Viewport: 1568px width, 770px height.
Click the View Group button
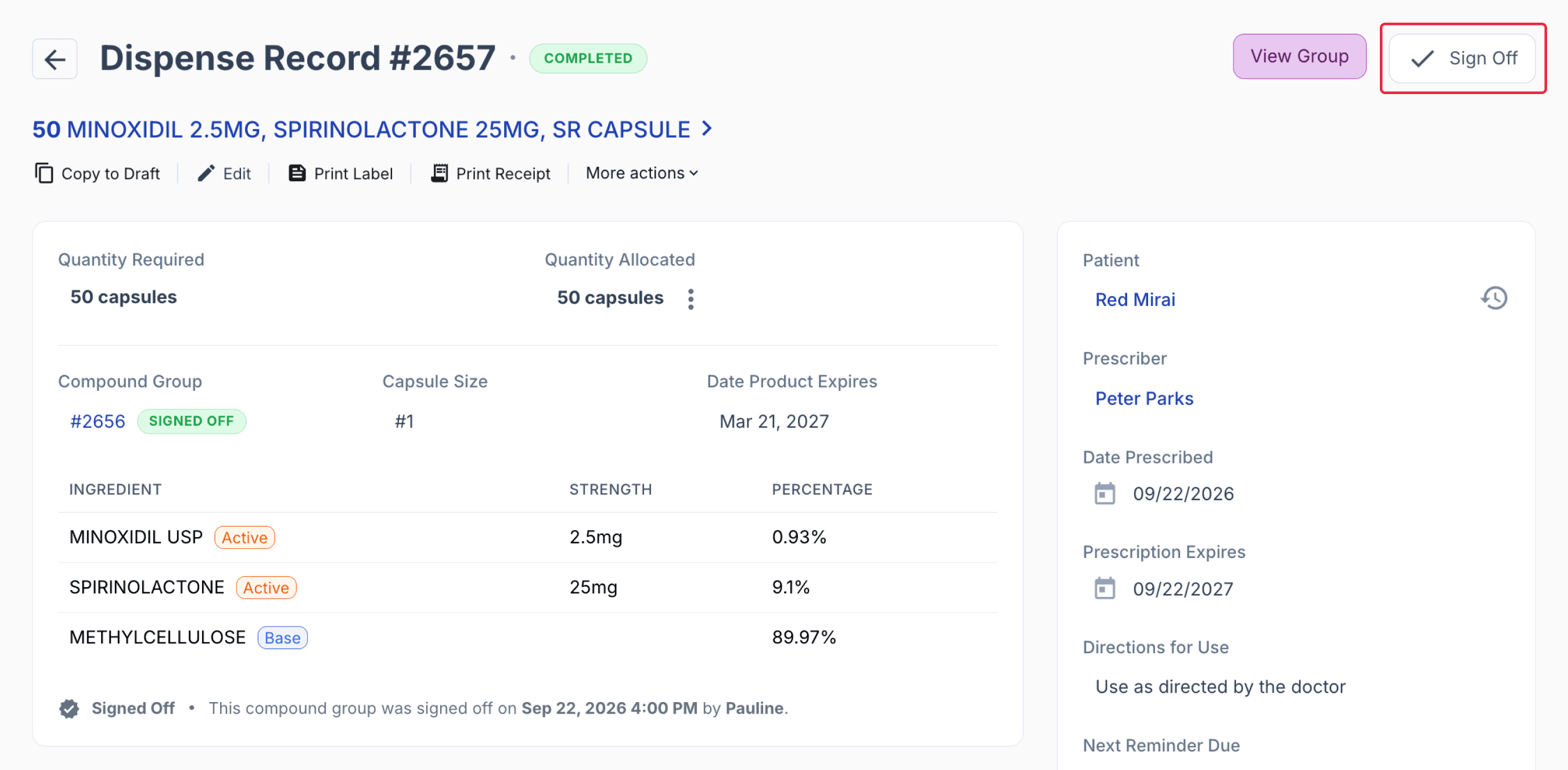(x=1299, y=56)
